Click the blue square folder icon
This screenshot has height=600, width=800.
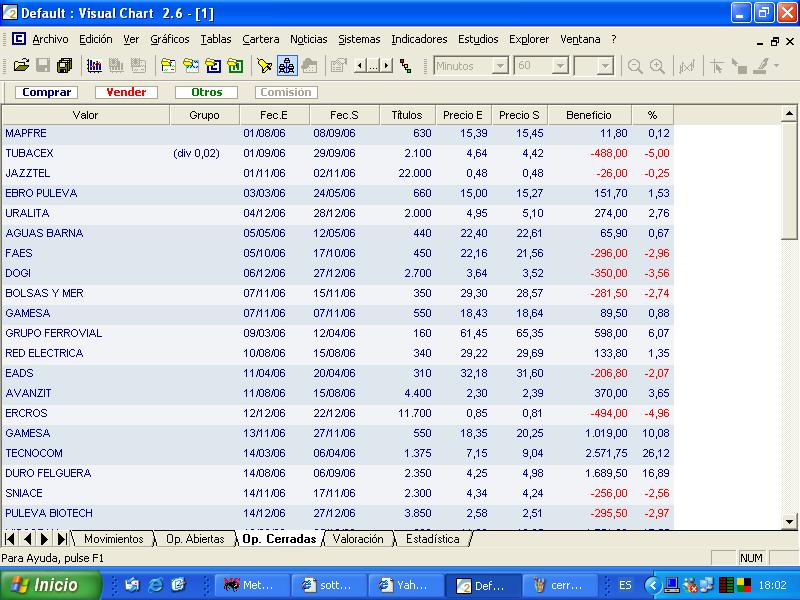pos(213,66)
